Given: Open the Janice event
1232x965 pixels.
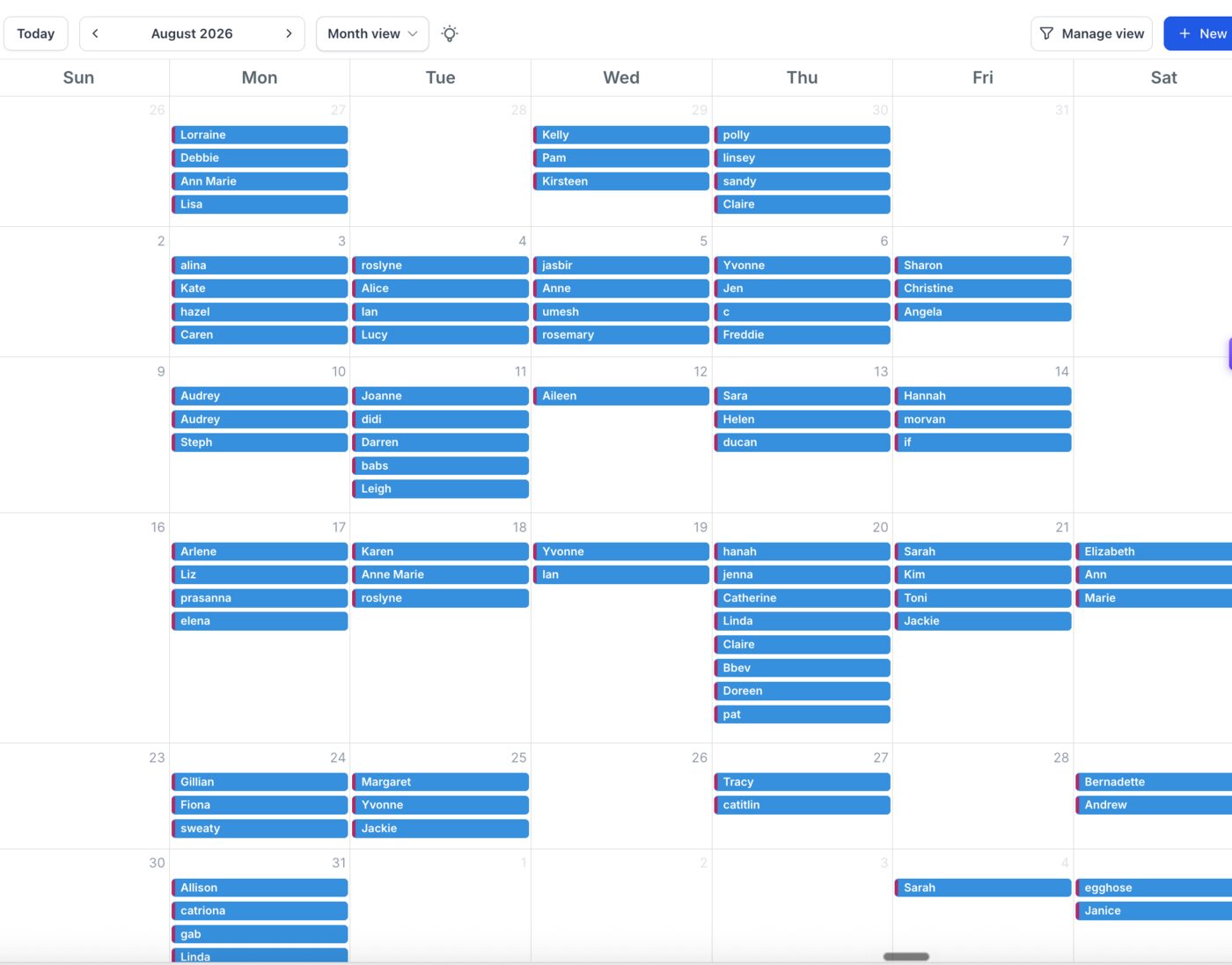Looking at the screenshot, I should click(x=1154, y=910).
